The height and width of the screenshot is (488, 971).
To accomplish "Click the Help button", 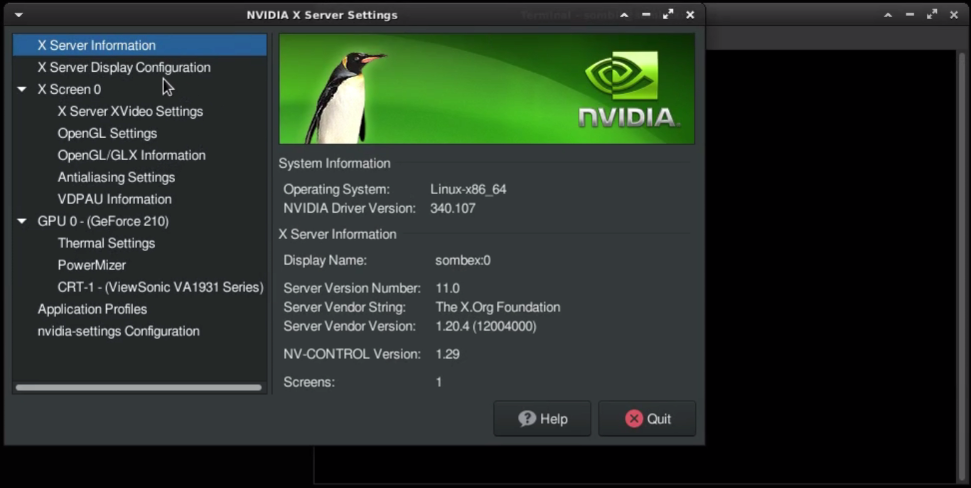I will tap(542, 419).
